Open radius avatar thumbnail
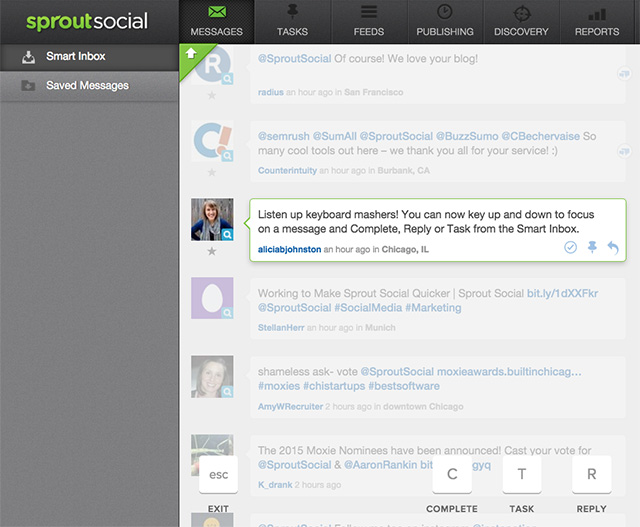The width and height of the screenshot is (640, 527). (x=212, y=65)
